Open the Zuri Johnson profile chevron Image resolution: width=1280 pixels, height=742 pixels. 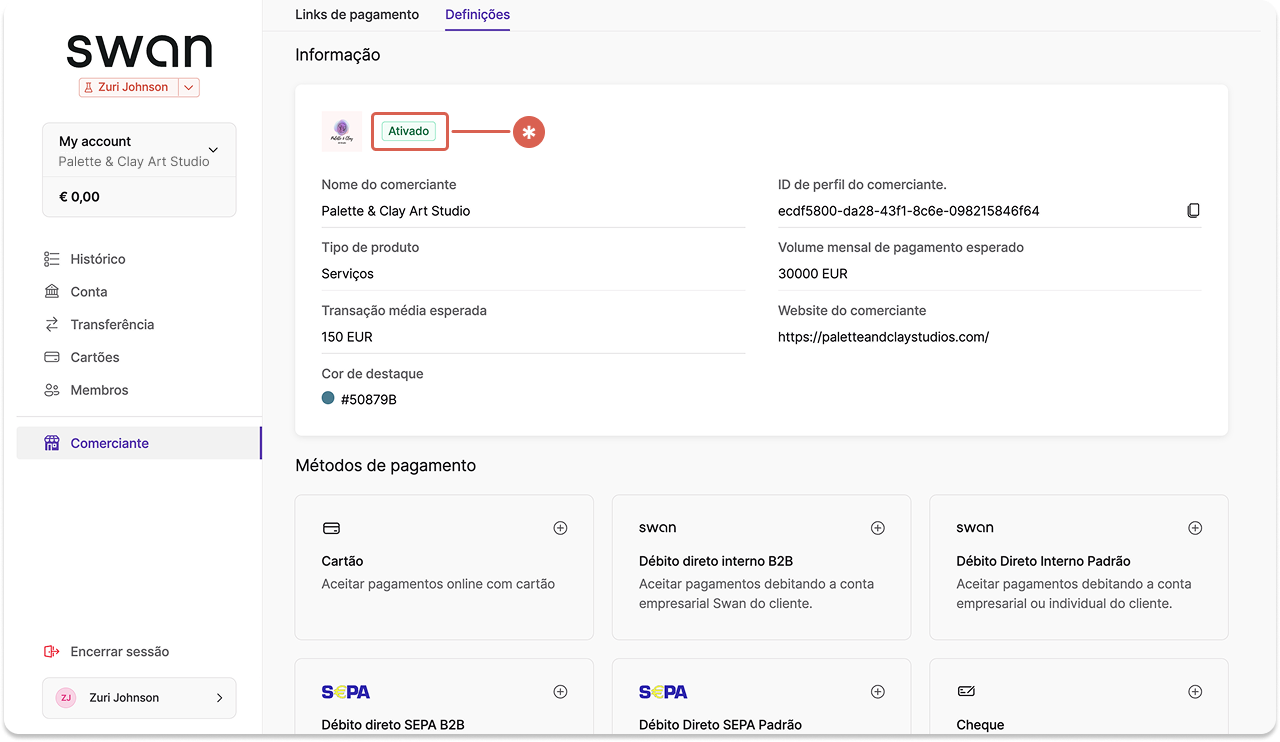point(220,698)
